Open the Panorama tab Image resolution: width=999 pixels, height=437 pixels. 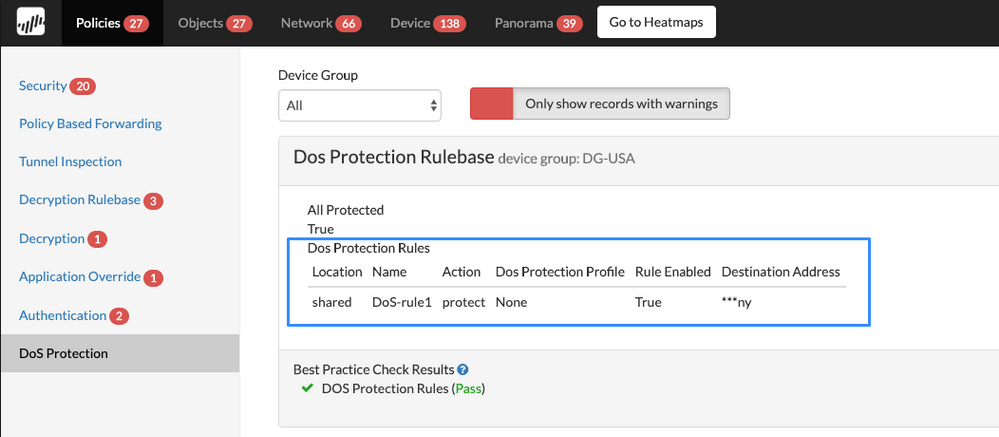(x=523, y=22)
